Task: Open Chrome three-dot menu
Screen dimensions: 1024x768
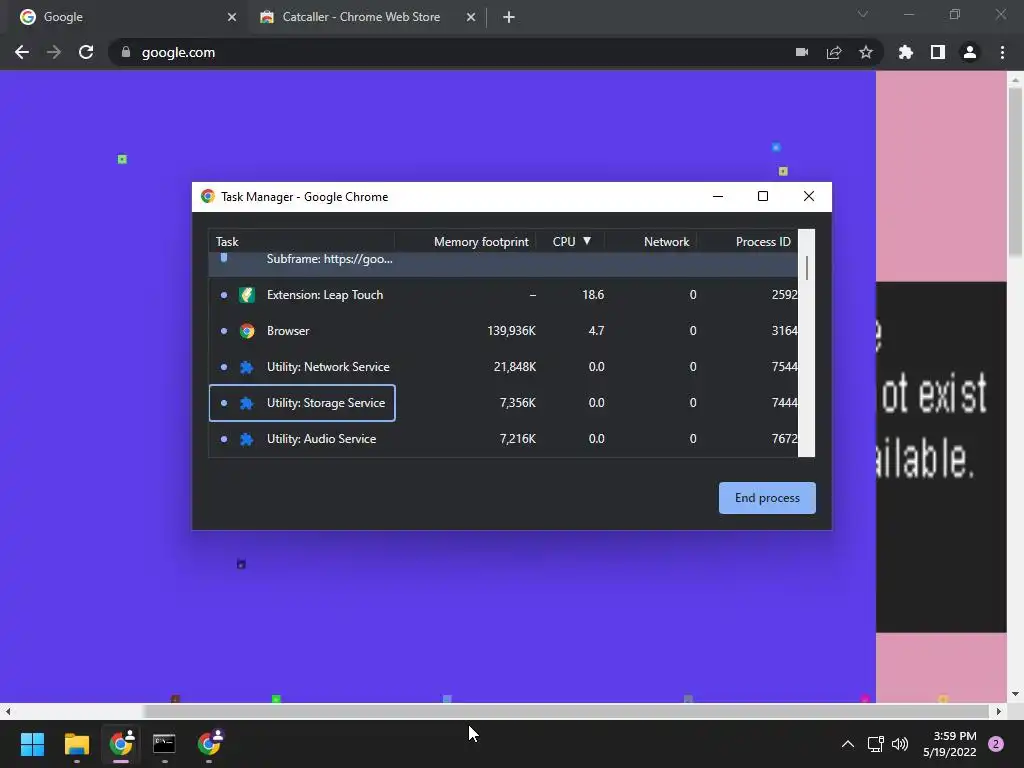Action: coord(1002,52)
